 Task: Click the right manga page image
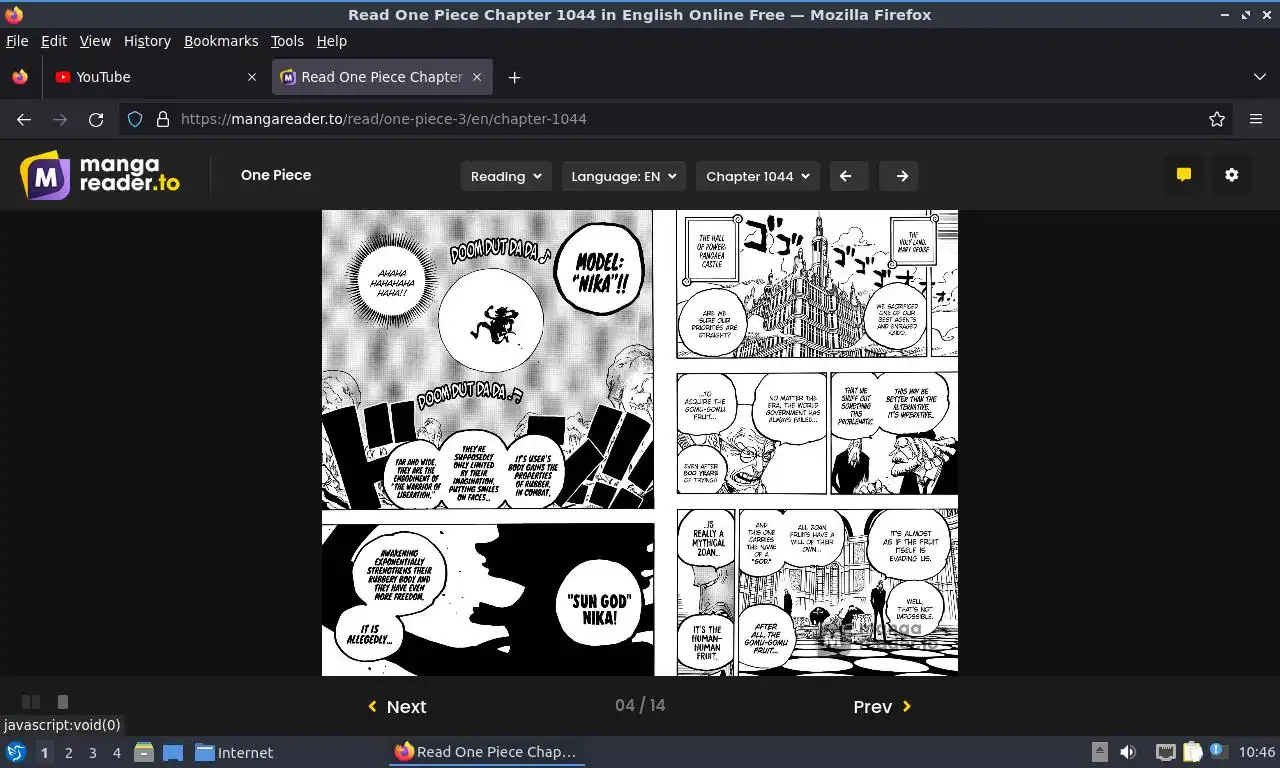tap(817, 443)
